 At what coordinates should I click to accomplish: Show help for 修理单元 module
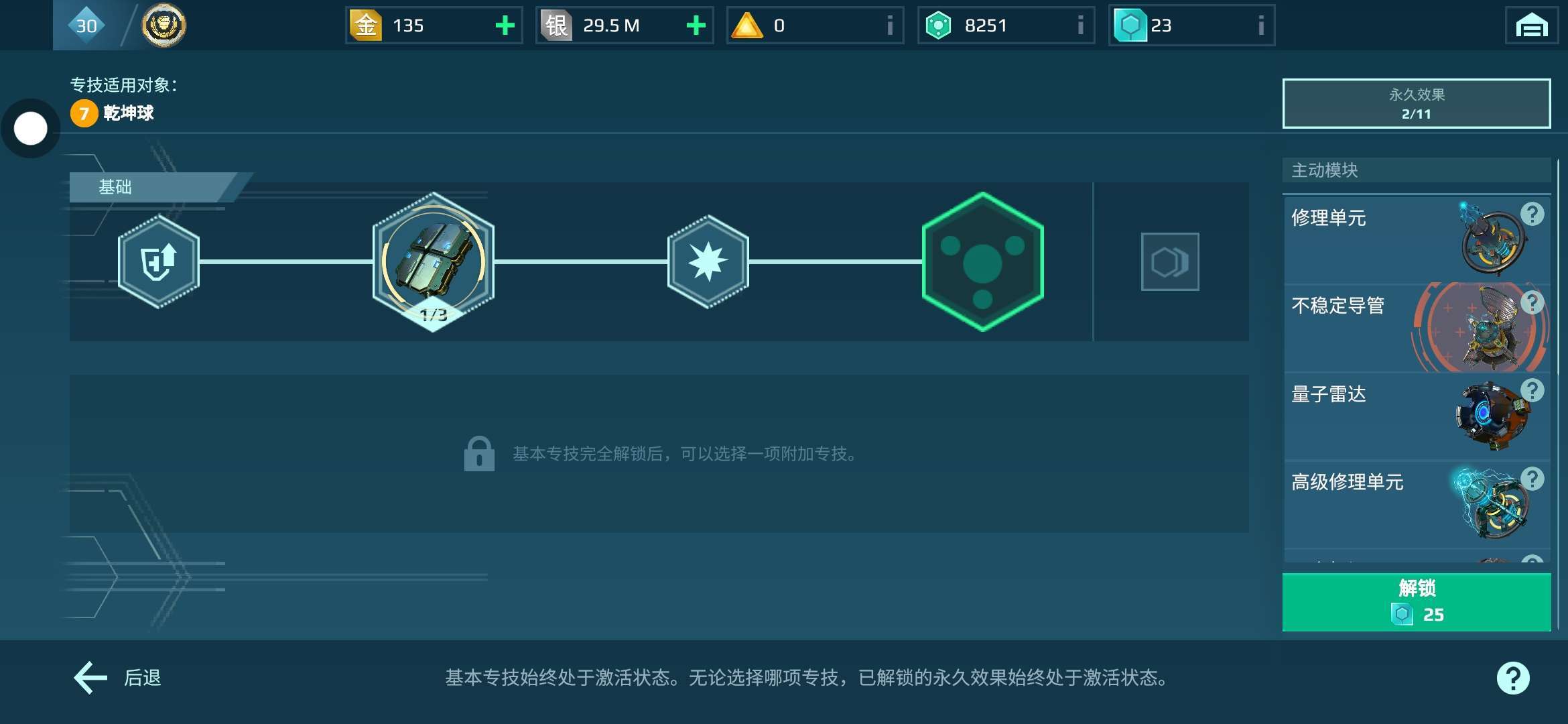click(1532, 215)
